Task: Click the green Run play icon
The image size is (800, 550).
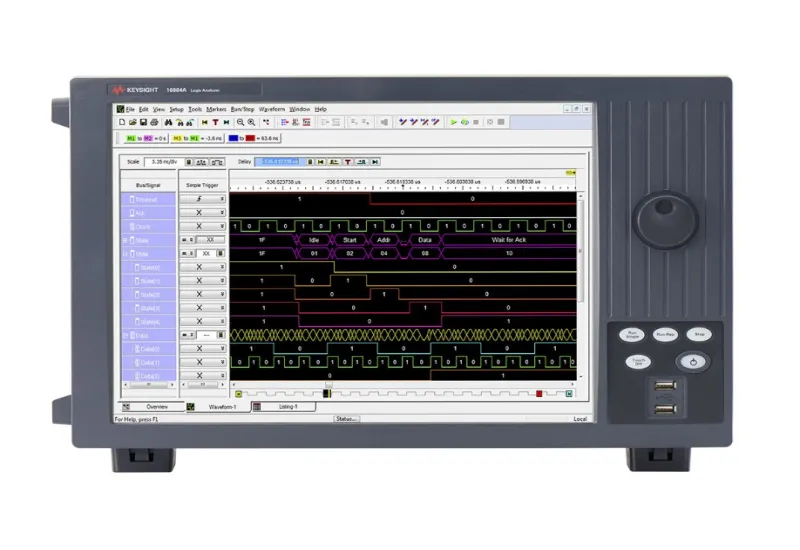Action: tap(454, 122)
